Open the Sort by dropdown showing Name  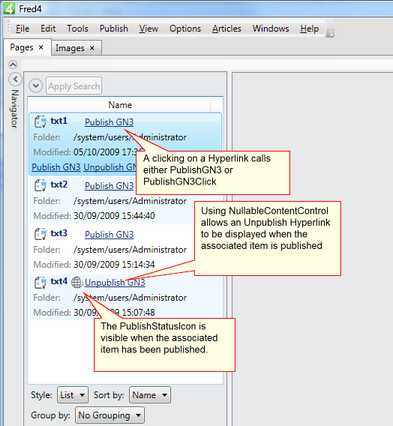(150, 395)
